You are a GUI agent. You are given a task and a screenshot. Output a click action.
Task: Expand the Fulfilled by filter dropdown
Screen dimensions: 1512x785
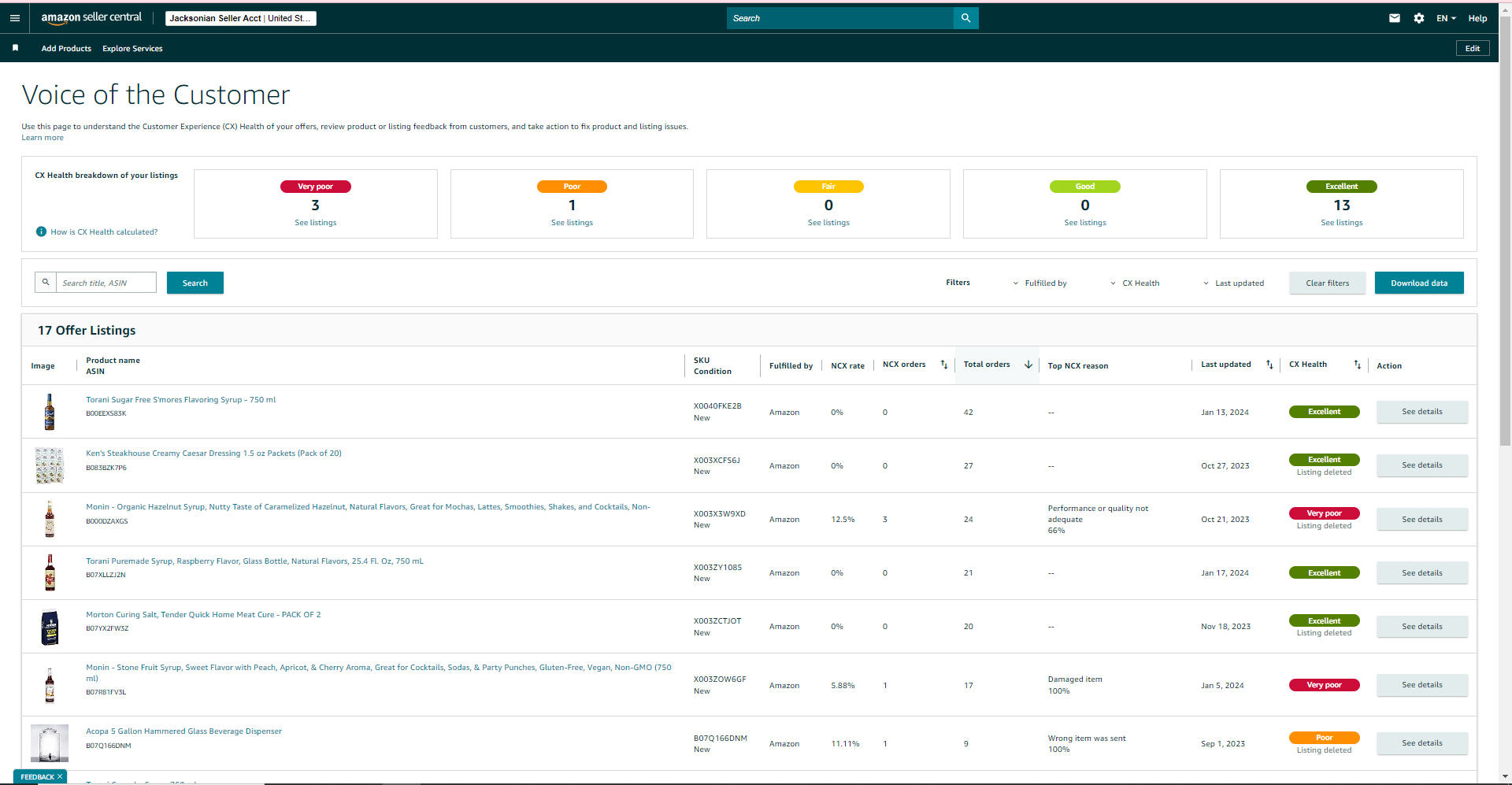point(1039,283)
